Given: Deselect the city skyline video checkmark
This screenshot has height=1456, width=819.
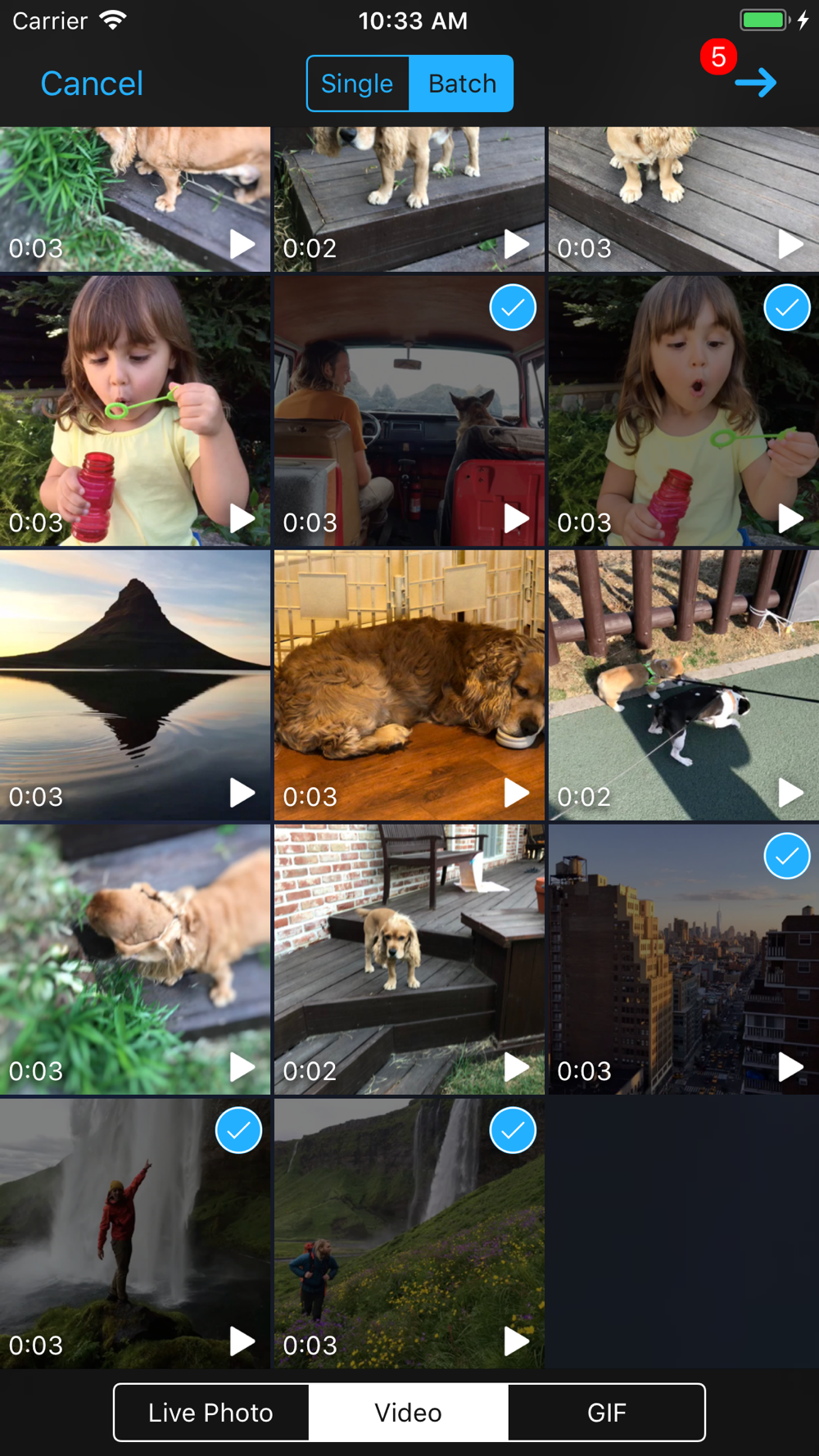Looking at the screenshot, I should point(787,857).
